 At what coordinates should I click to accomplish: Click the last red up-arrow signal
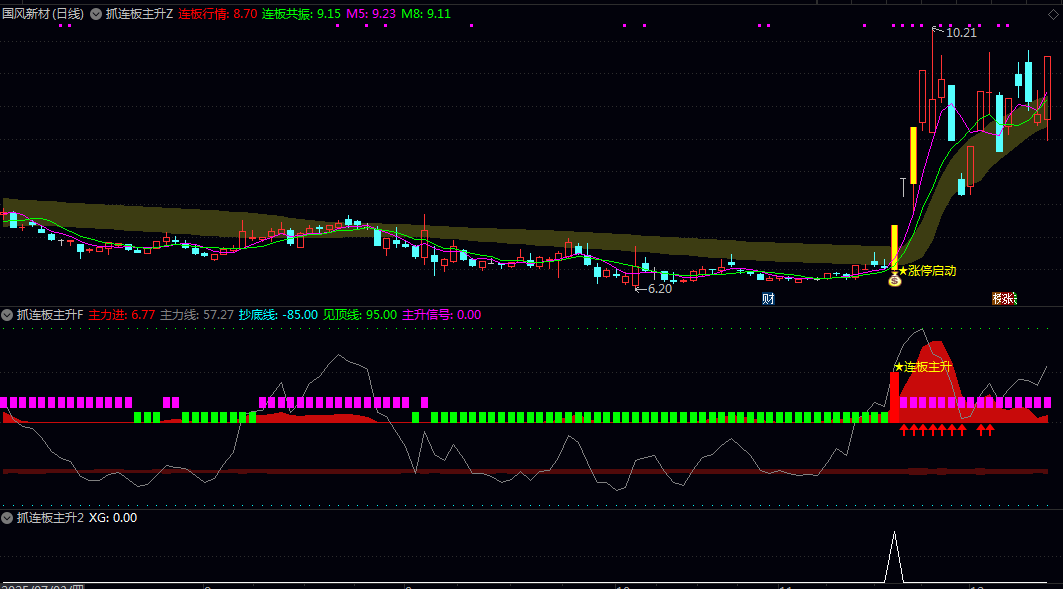coord(990,430)
